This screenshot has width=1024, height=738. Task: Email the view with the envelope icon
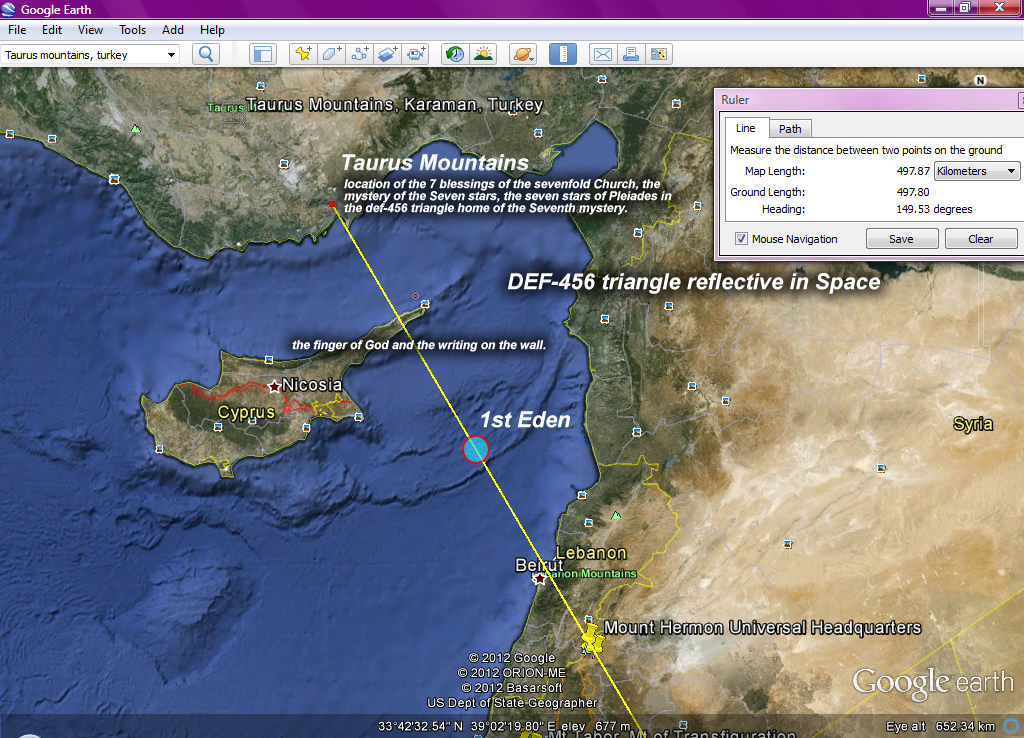[x=603, y=54]
